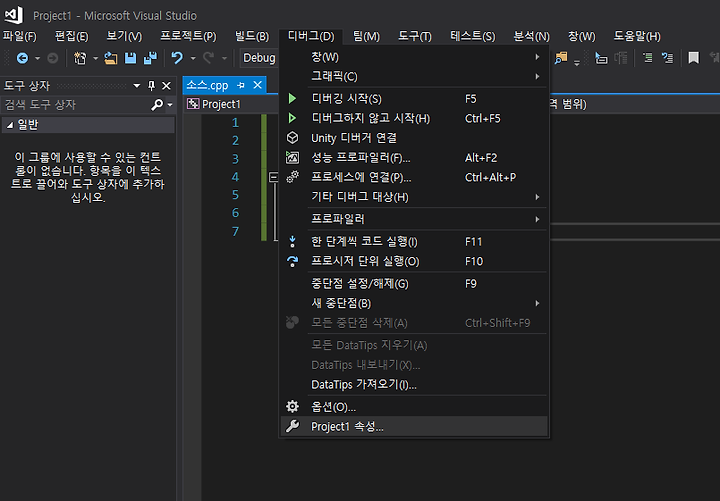Click the 검색 도구 상자 search field
Viewport: 720px width, 501px height.
[76, 105]
